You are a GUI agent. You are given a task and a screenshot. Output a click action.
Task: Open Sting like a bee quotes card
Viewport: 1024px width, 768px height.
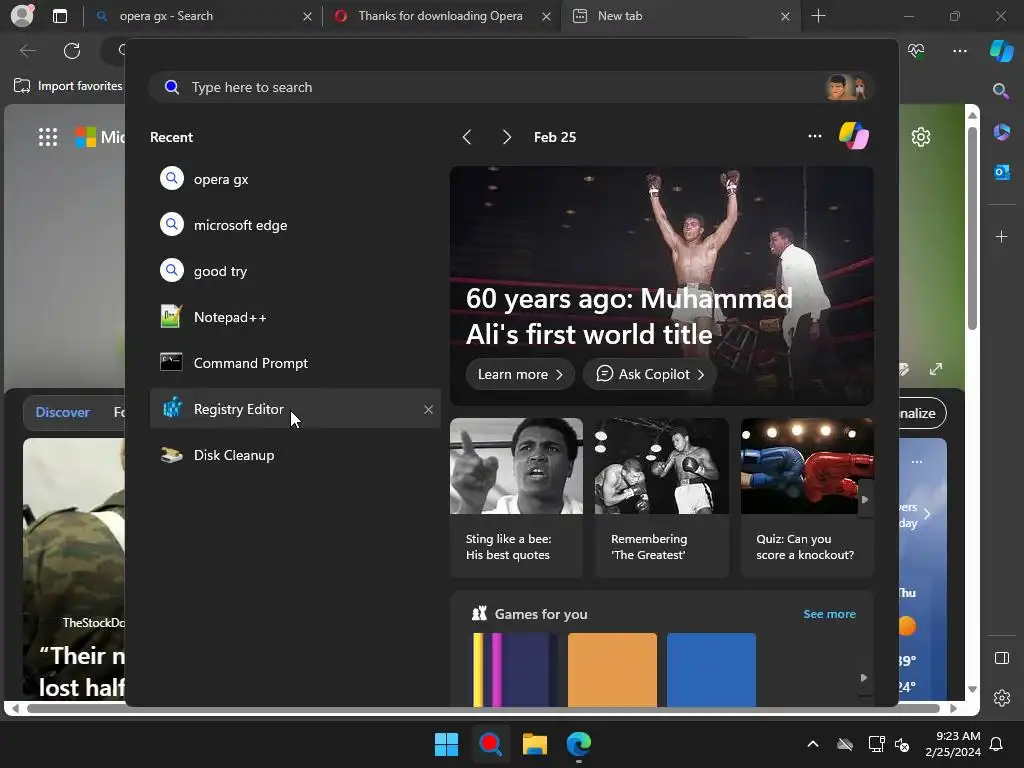(516, 497)
